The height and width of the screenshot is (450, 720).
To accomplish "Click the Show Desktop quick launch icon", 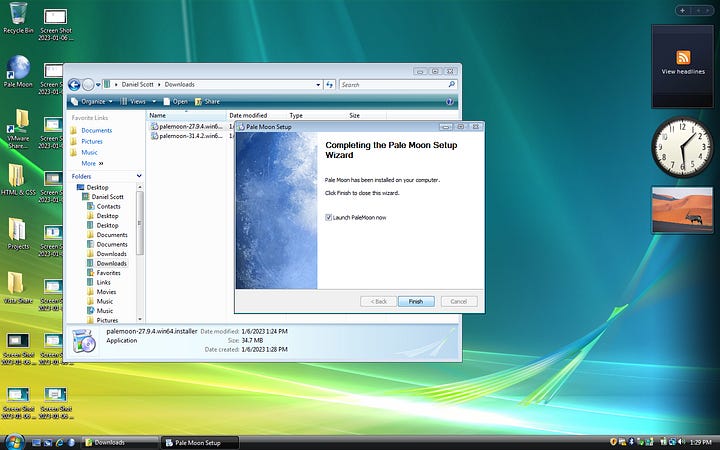I will [x=36, y=443].
